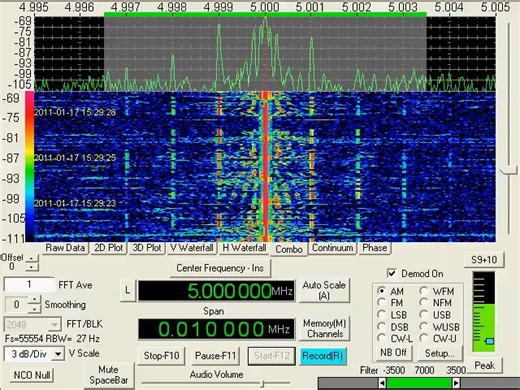This screenshot has width=520, height=390.
Task: Select AM demodulation mode
Action: 382,291
